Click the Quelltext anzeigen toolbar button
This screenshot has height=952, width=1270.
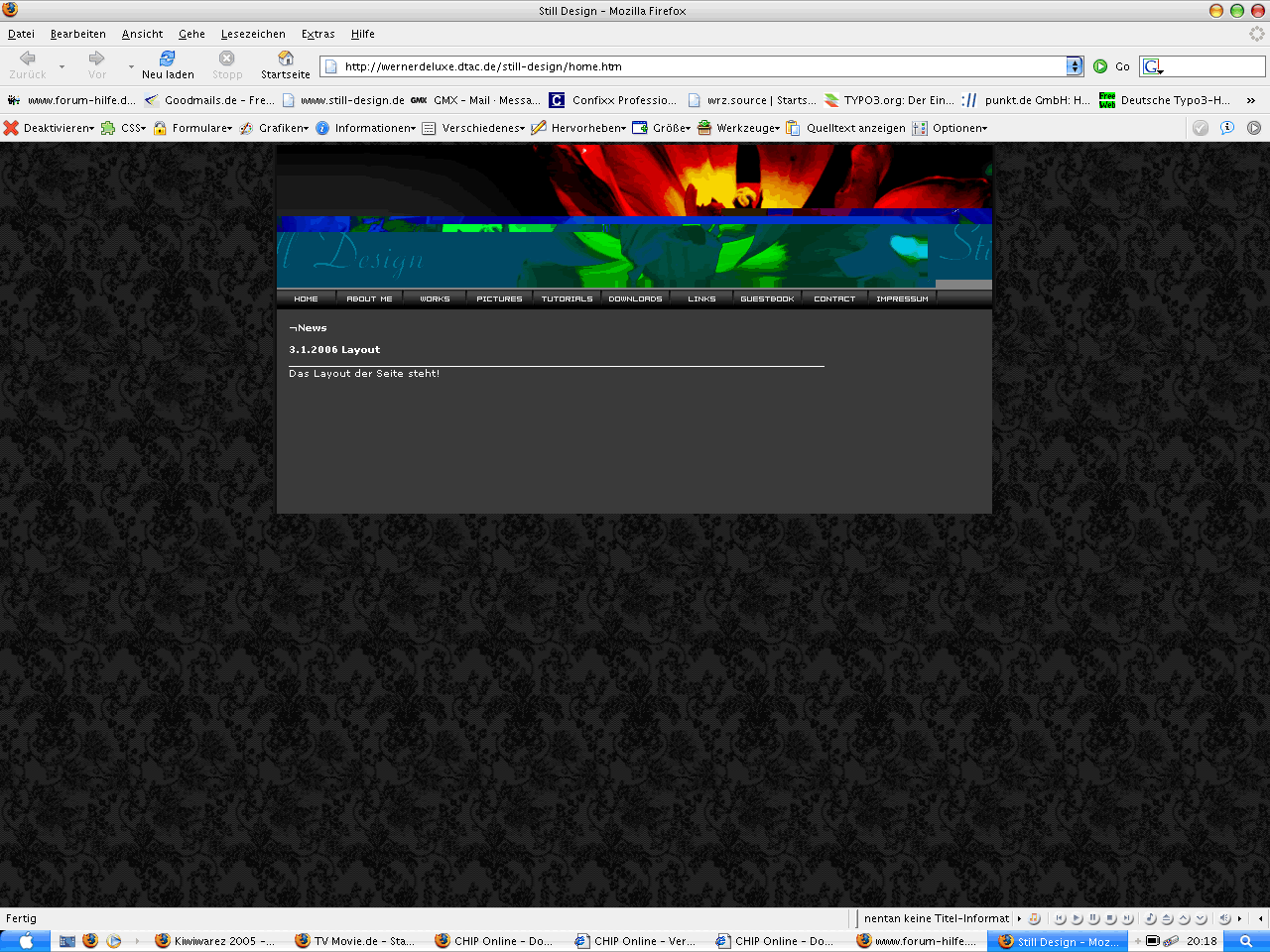coord(845,128)
